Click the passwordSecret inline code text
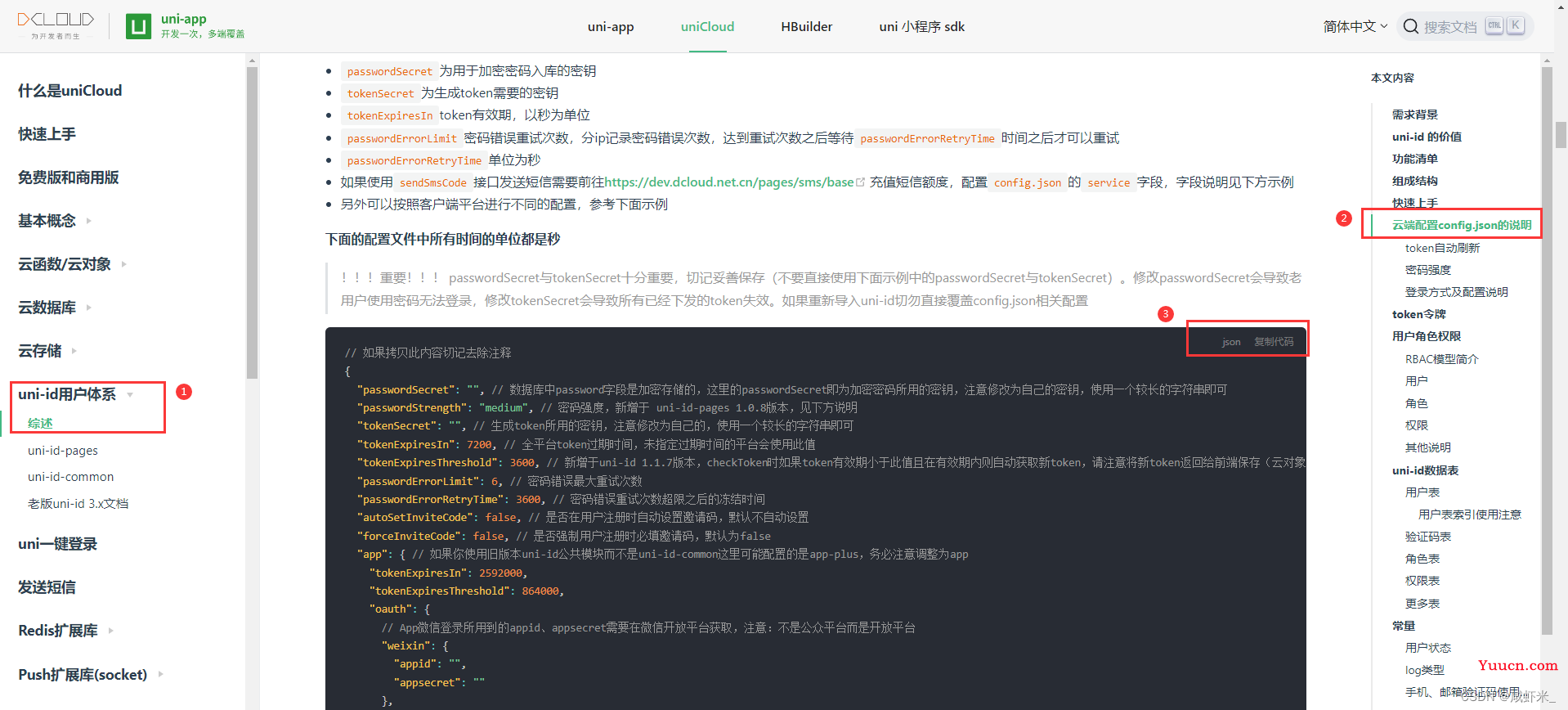Image resolution: width=1568 pixels, height=710 pixels. (389, 71)
